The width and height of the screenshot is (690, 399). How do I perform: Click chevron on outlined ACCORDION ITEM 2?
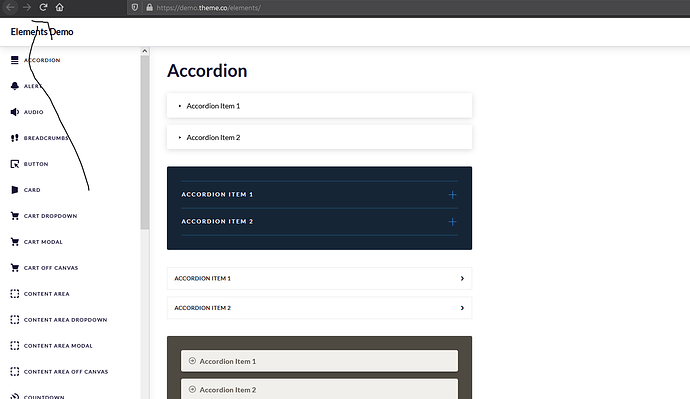[x=462, y=308]
